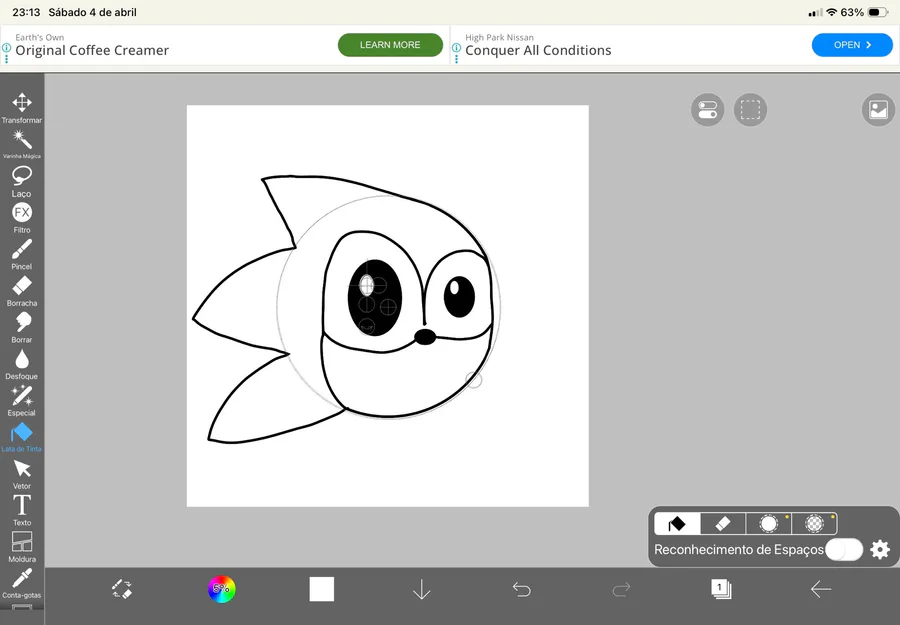
Task: Tap the Wi-Fi indicator in status bar
Action: point(832,12)
